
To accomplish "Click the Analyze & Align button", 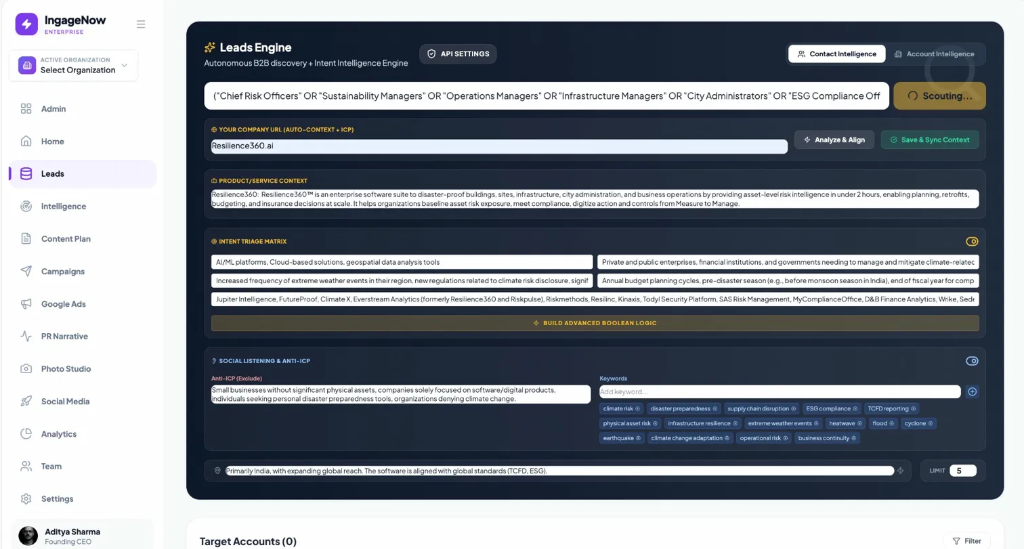I will click(x=834, y=140).
